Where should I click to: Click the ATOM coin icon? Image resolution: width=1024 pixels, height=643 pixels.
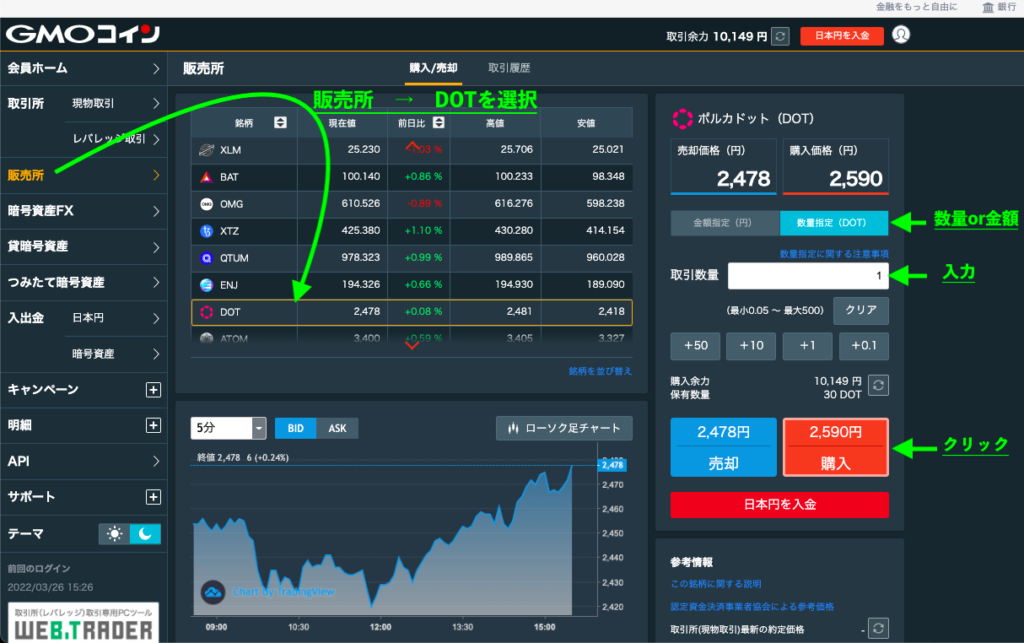tap(206, 338)
